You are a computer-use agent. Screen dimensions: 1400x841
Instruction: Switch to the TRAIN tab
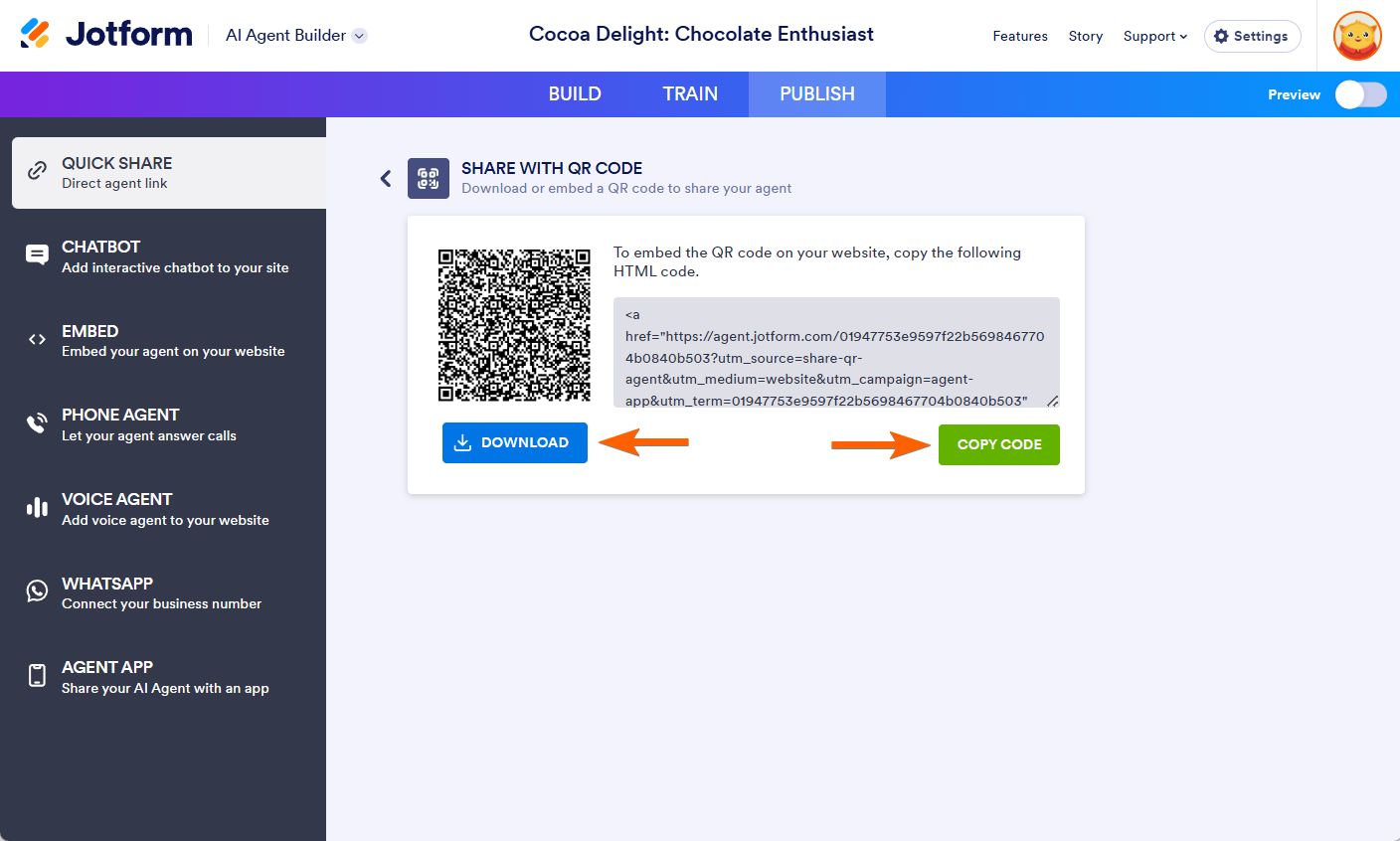pos(690,94)
